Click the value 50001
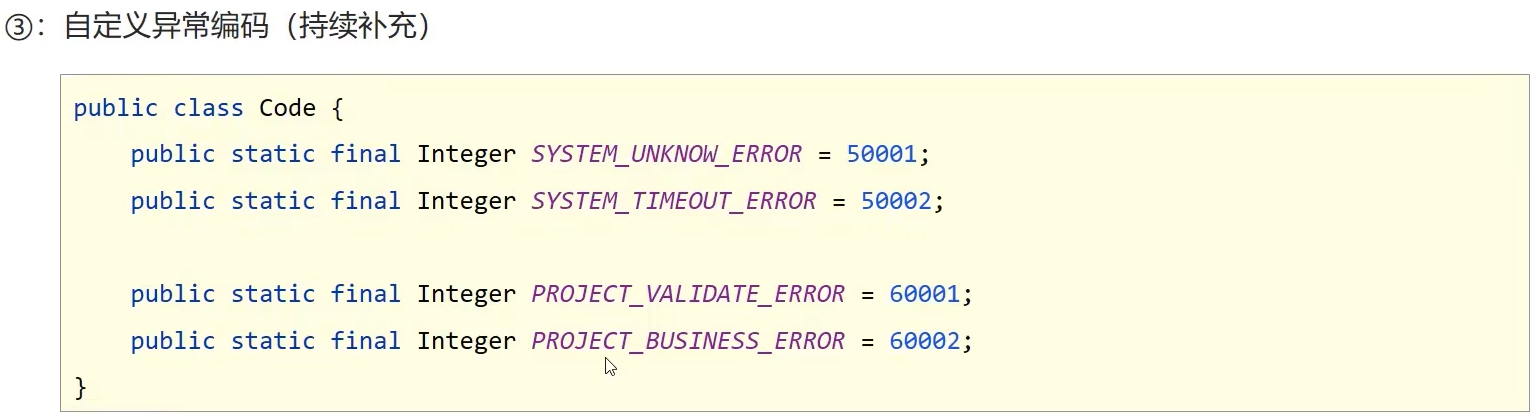The width and height of the screenshot is (1539, 418). point(881,154)
